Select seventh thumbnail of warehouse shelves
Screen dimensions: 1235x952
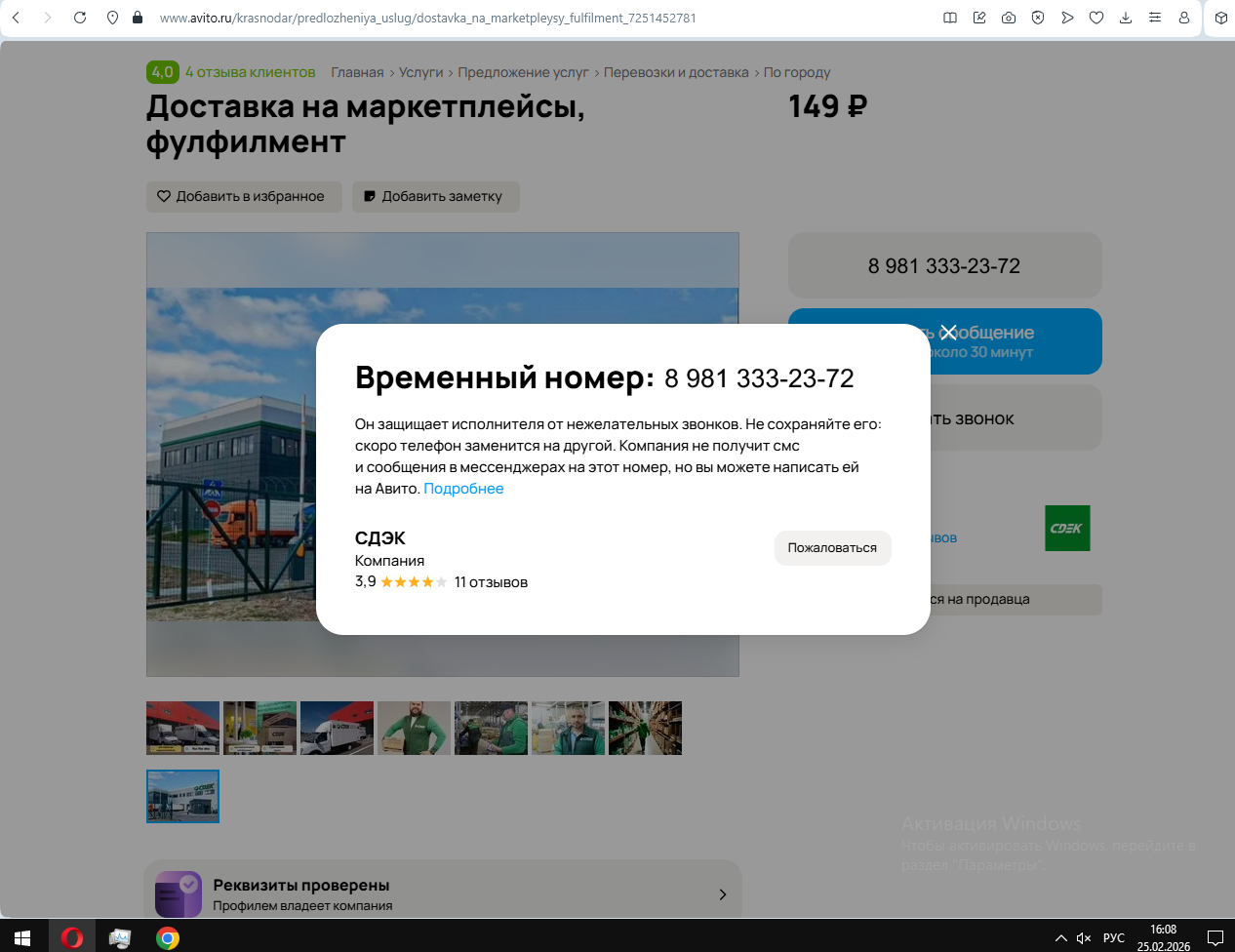point(645,728)
